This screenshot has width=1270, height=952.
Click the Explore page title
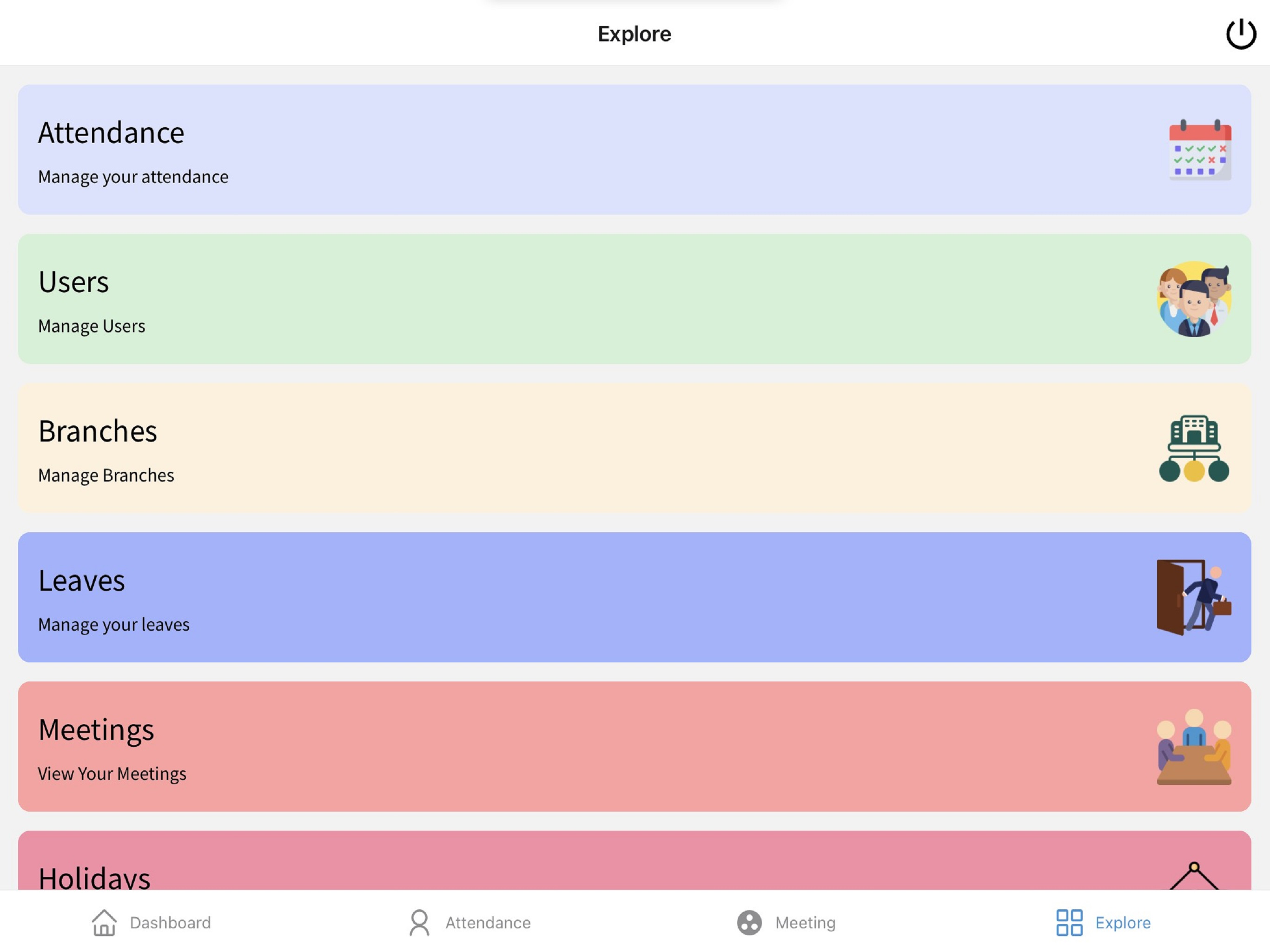pos(635,34)
